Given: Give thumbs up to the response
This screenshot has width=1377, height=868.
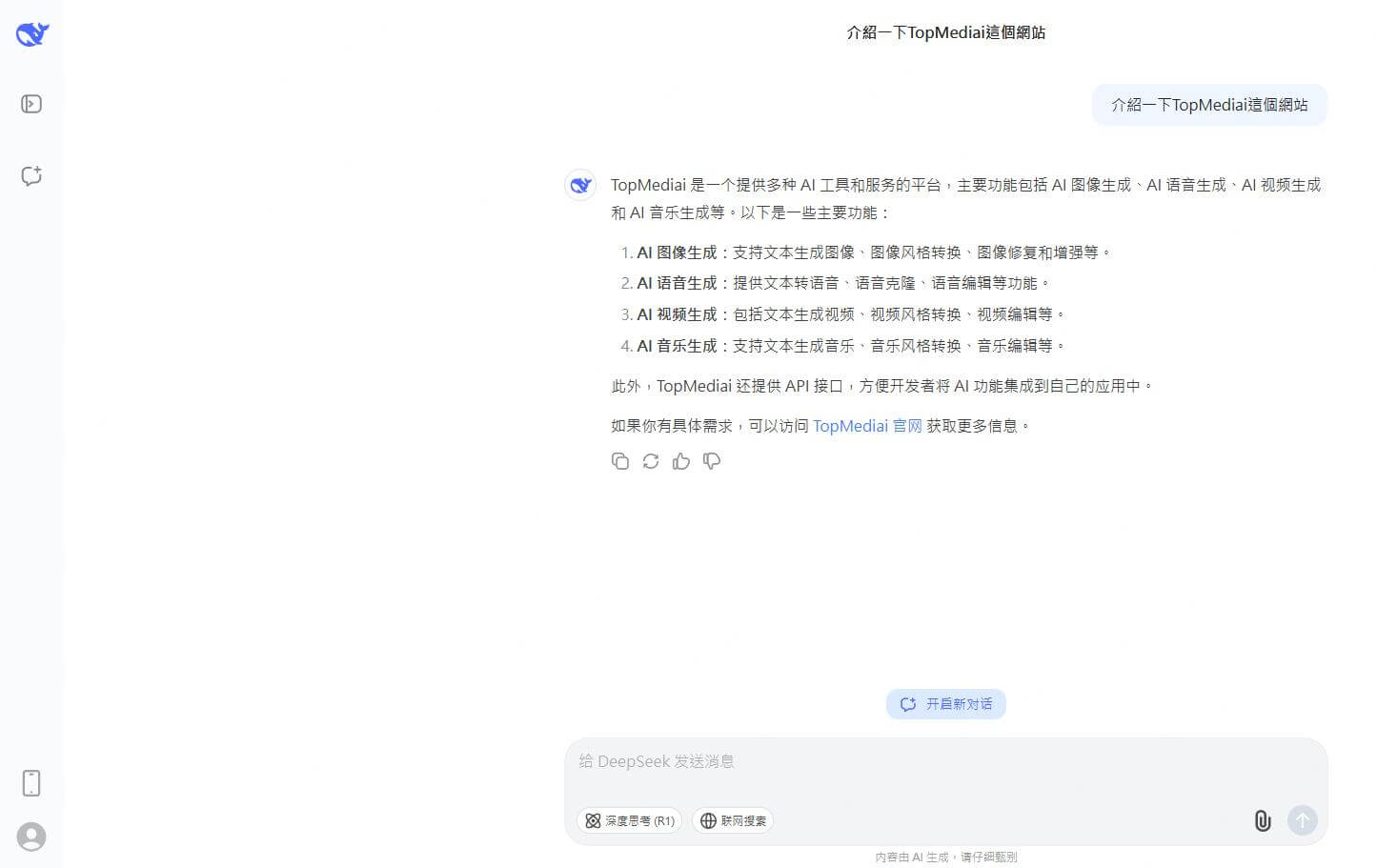Looking at the screenshot, I should tap(681, 461).
